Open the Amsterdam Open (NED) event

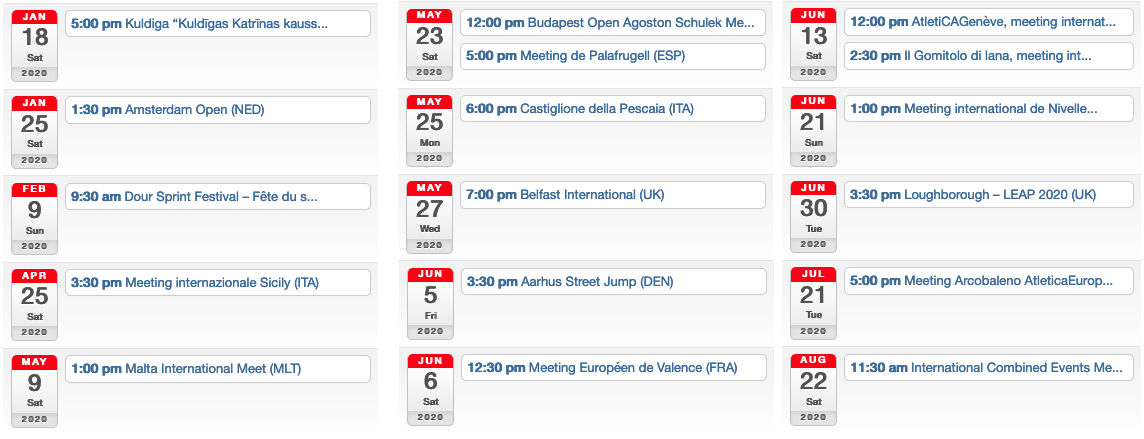(x=218, y=110)
